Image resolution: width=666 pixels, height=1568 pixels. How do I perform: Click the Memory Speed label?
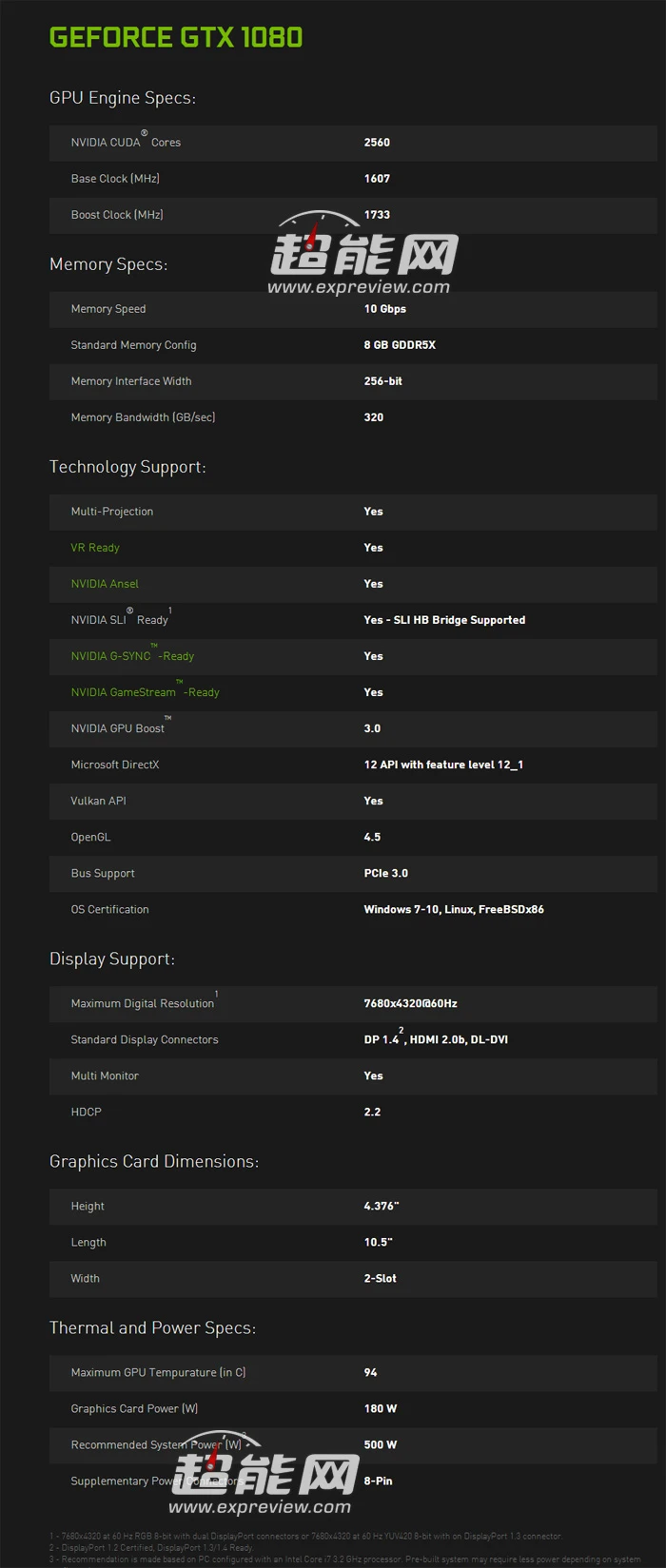point(108,309)
